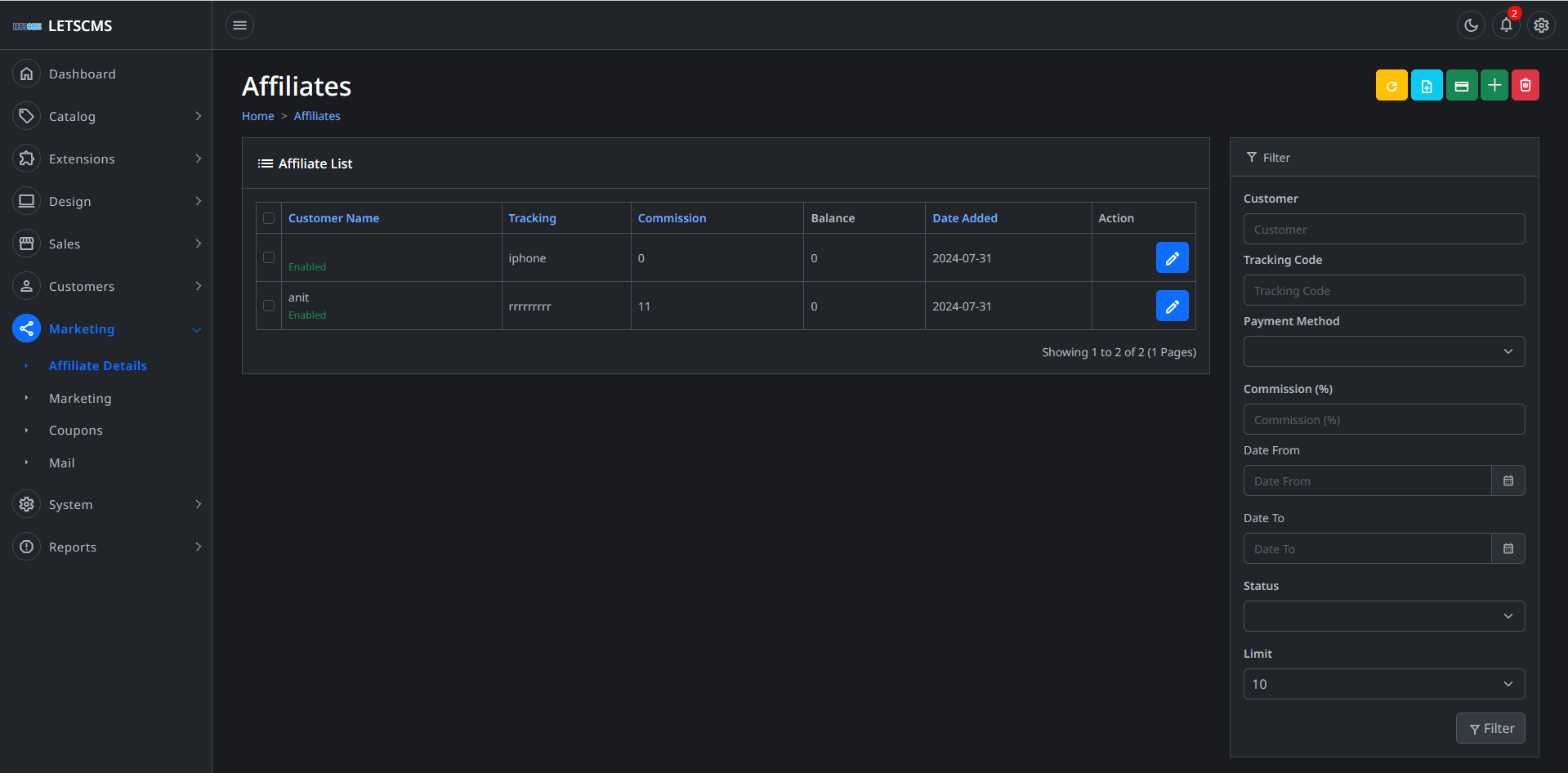Click the blue file upload icon
This screenshot has height=773, width=1568.
(1426, 86)
